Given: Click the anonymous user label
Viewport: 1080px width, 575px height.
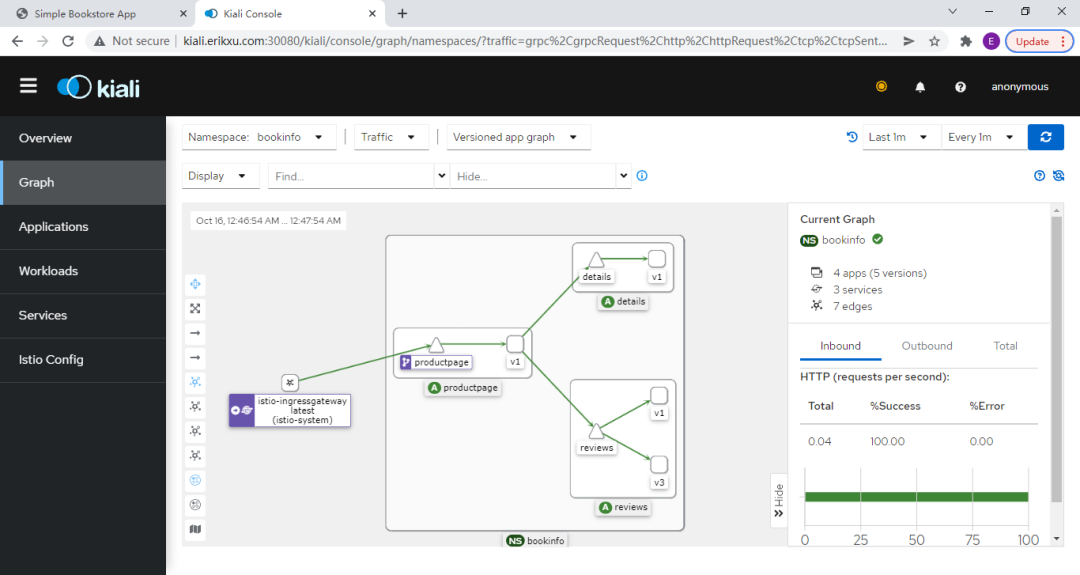Looking at the screenshot, I should pyautogui.click(x=1019, y=87).
